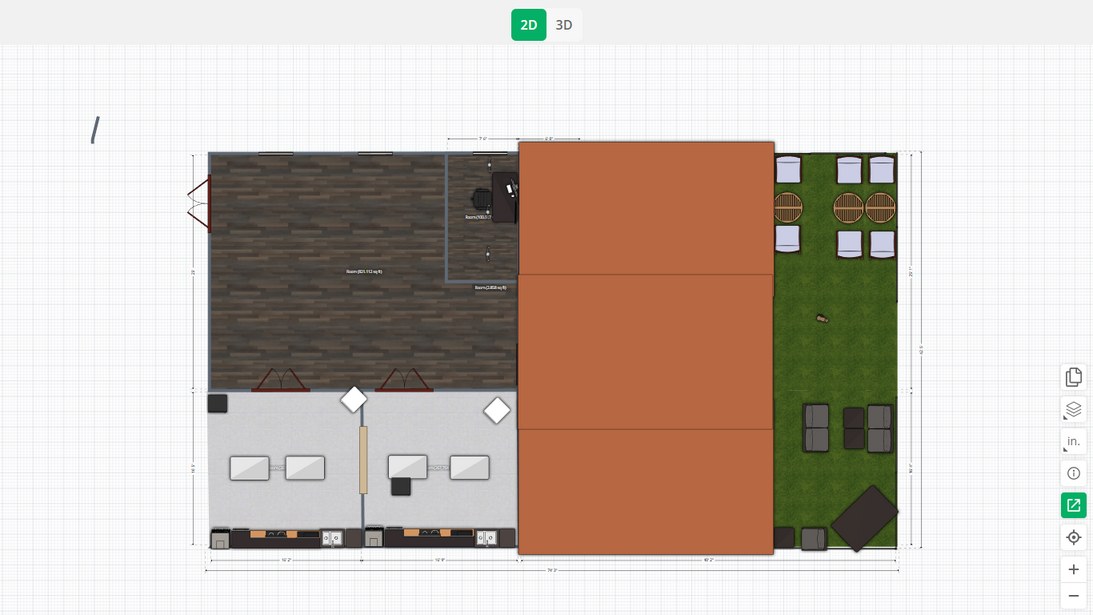
Task: Select the black office chair
Action: point(482,198)
